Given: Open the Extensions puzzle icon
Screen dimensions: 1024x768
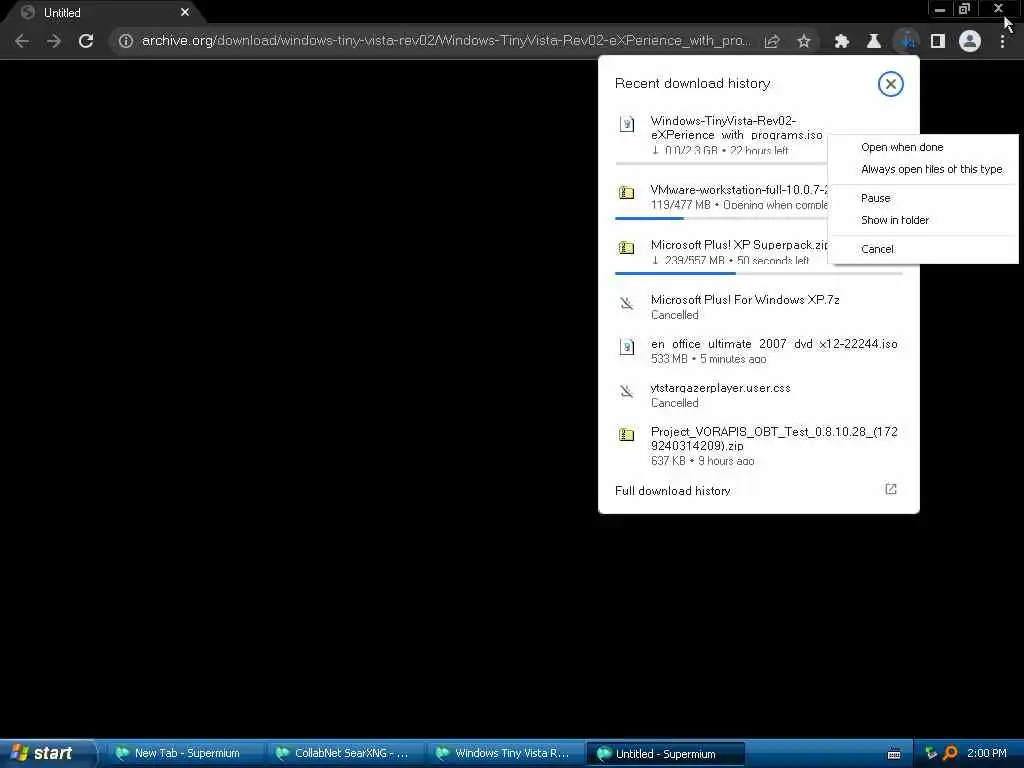Looking at the screenshot, I should tap(842, 41).
